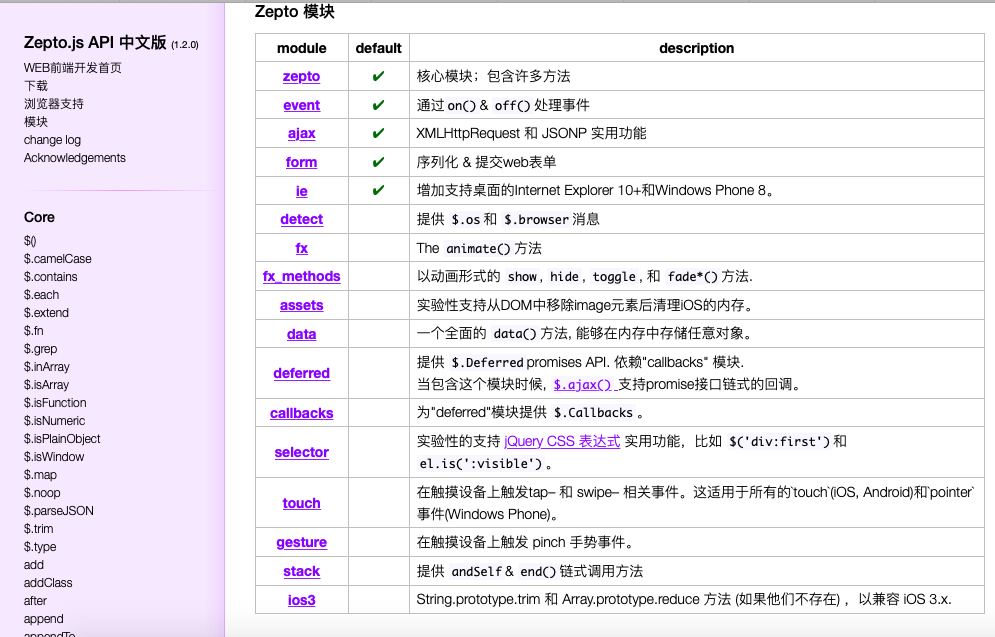This screenshot has height=637, width=995.
Task: View the touch module documentation
Action: (x=301, y=502)
